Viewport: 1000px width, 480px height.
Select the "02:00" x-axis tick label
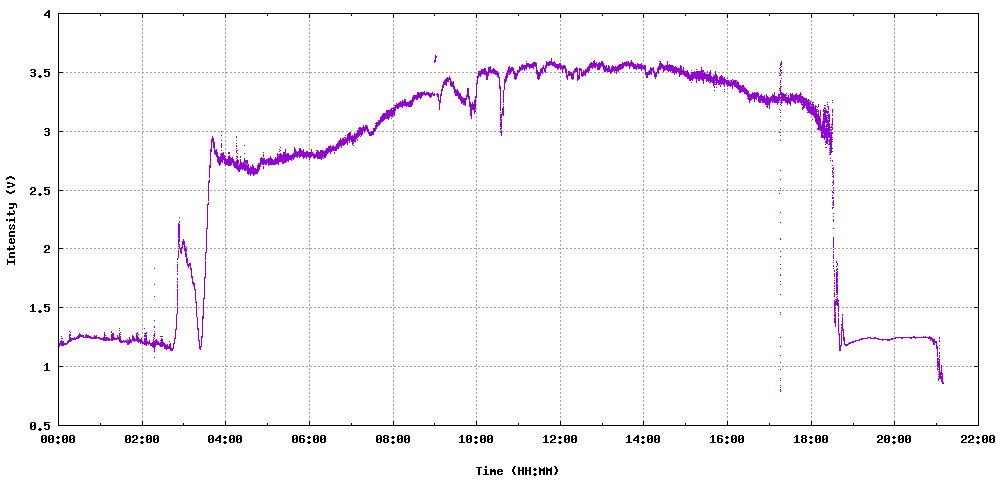[x=142, y=439]
